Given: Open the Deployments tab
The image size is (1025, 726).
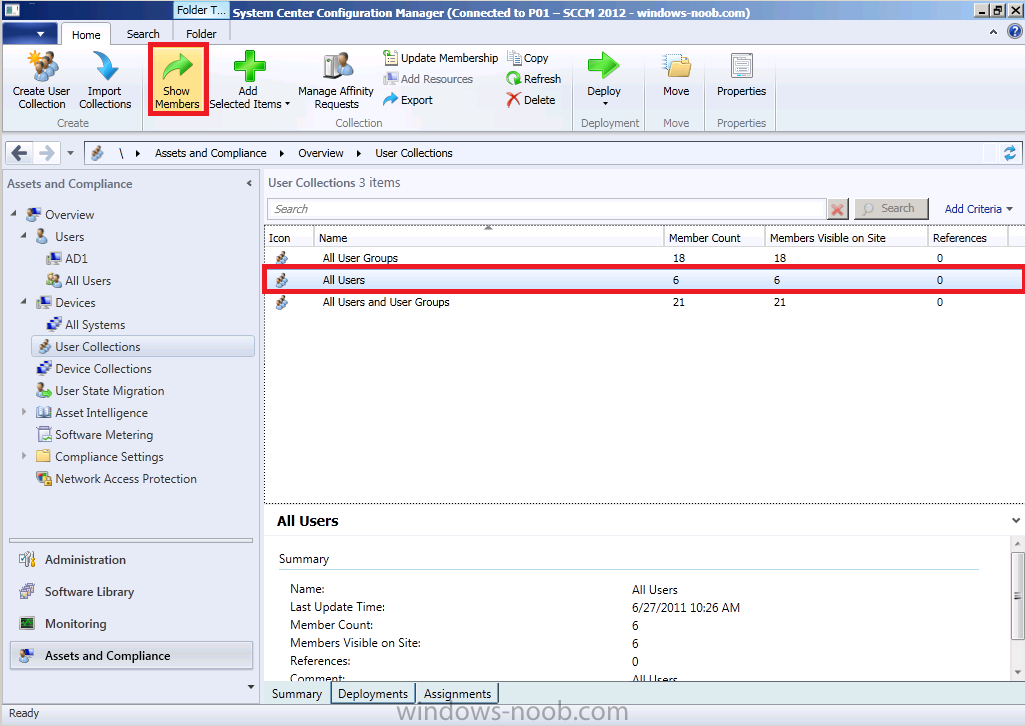Looking at the screenshot, I should pos(373,694).
